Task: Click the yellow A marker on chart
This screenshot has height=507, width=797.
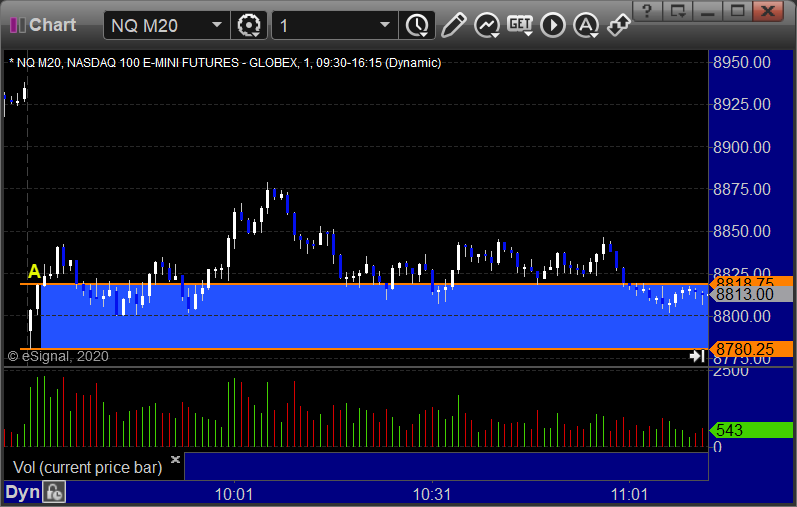Action: coord(34,271)
